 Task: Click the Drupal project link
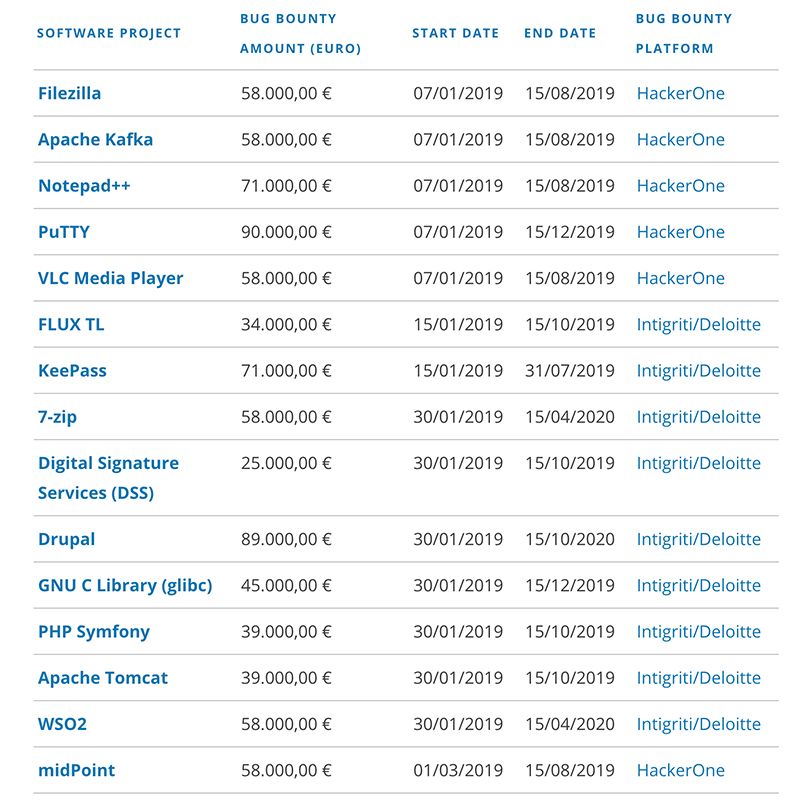tap(66, 539)
